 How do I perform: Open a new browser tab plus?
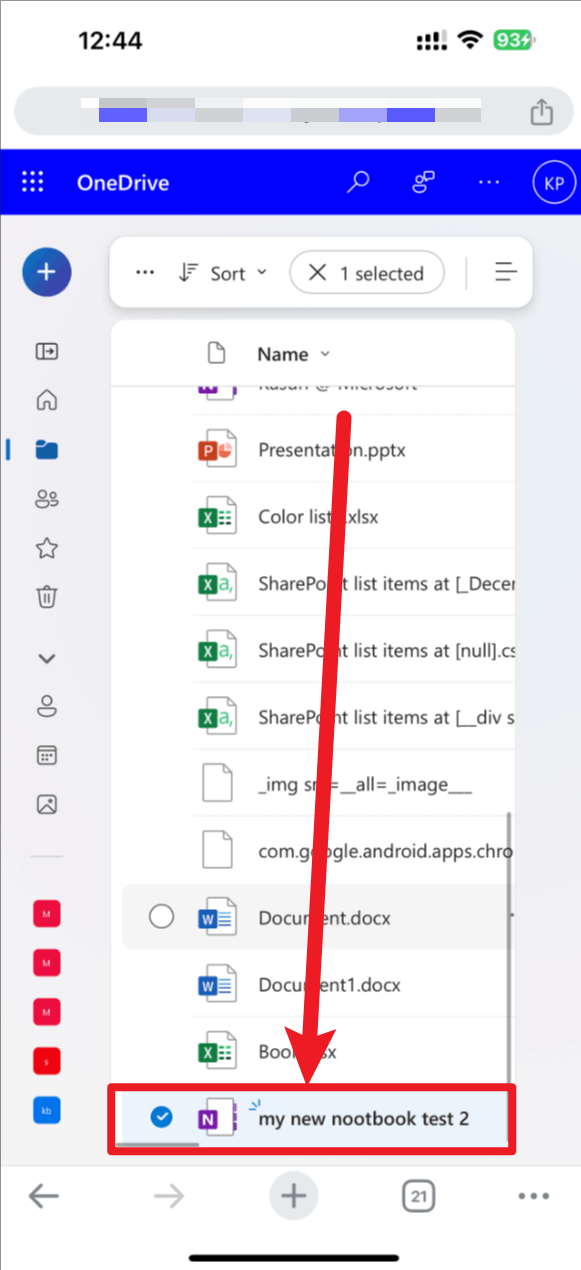tap(293, 1195)
